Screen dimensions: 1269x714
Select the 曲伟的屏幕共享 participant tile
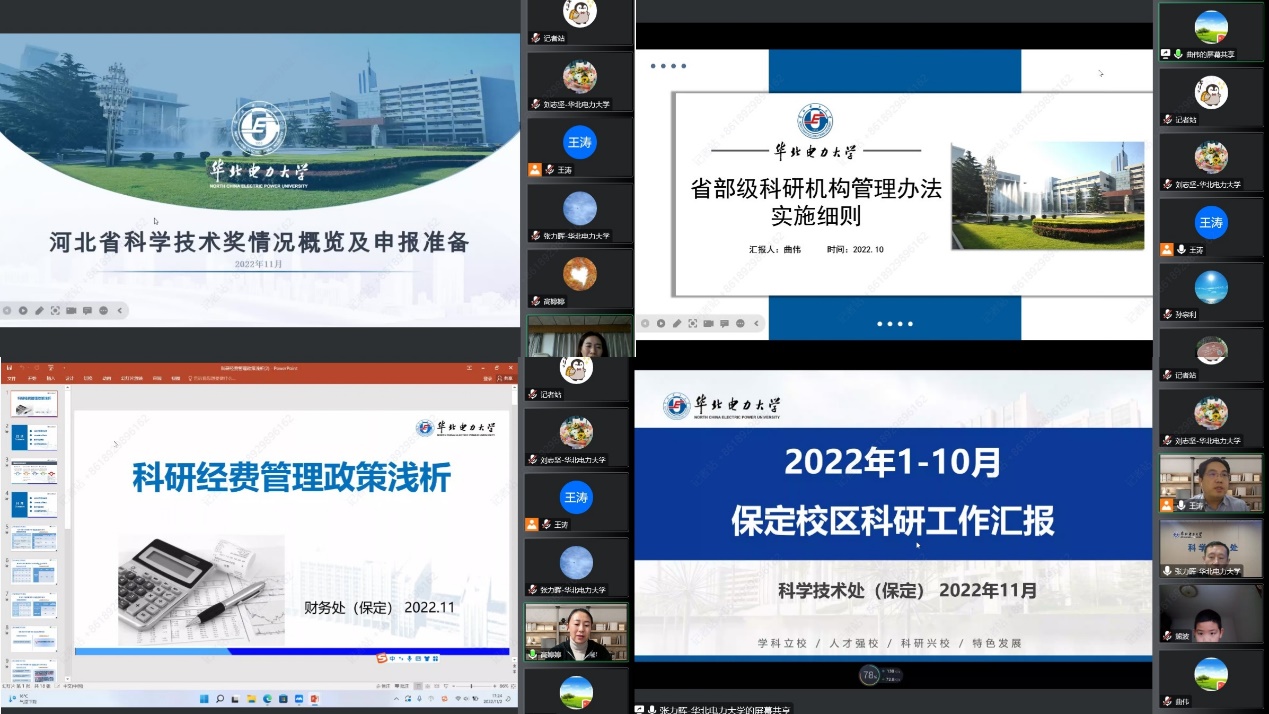1210,32
